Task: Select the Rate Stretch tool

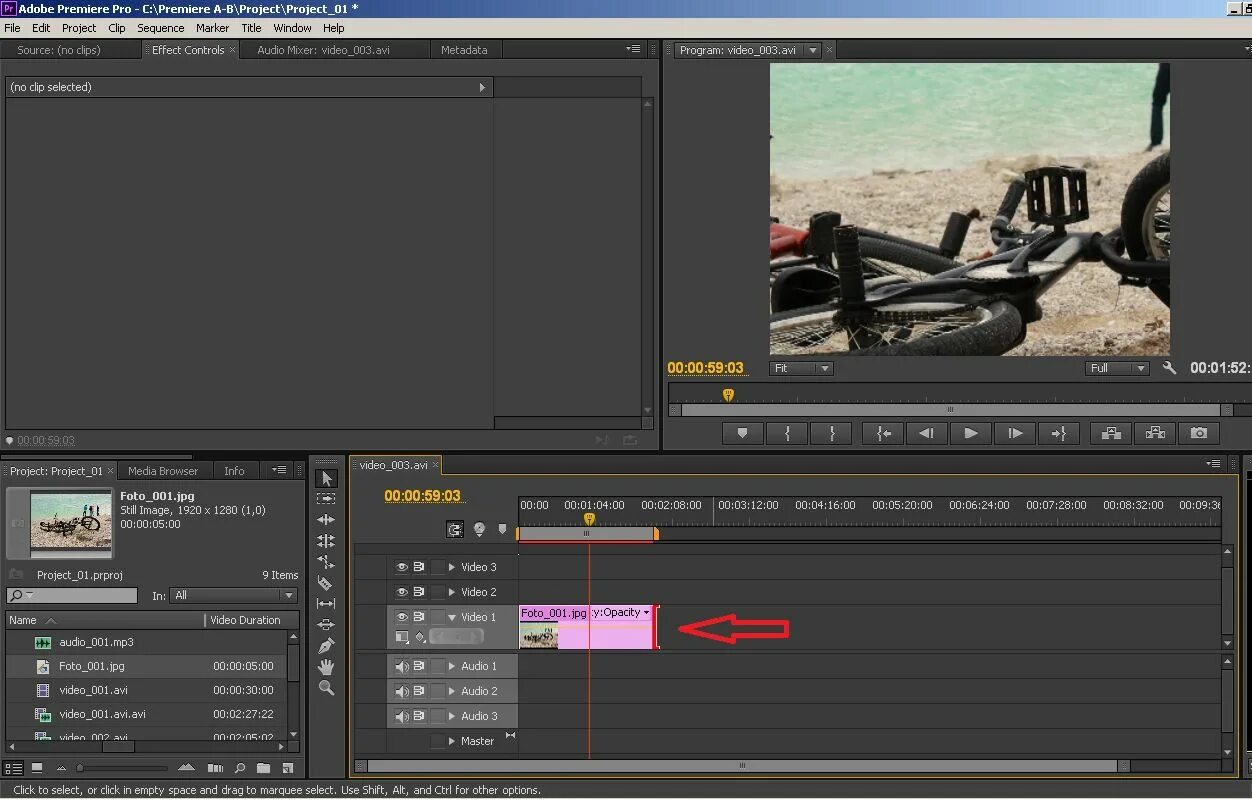Action: (326, 562)
